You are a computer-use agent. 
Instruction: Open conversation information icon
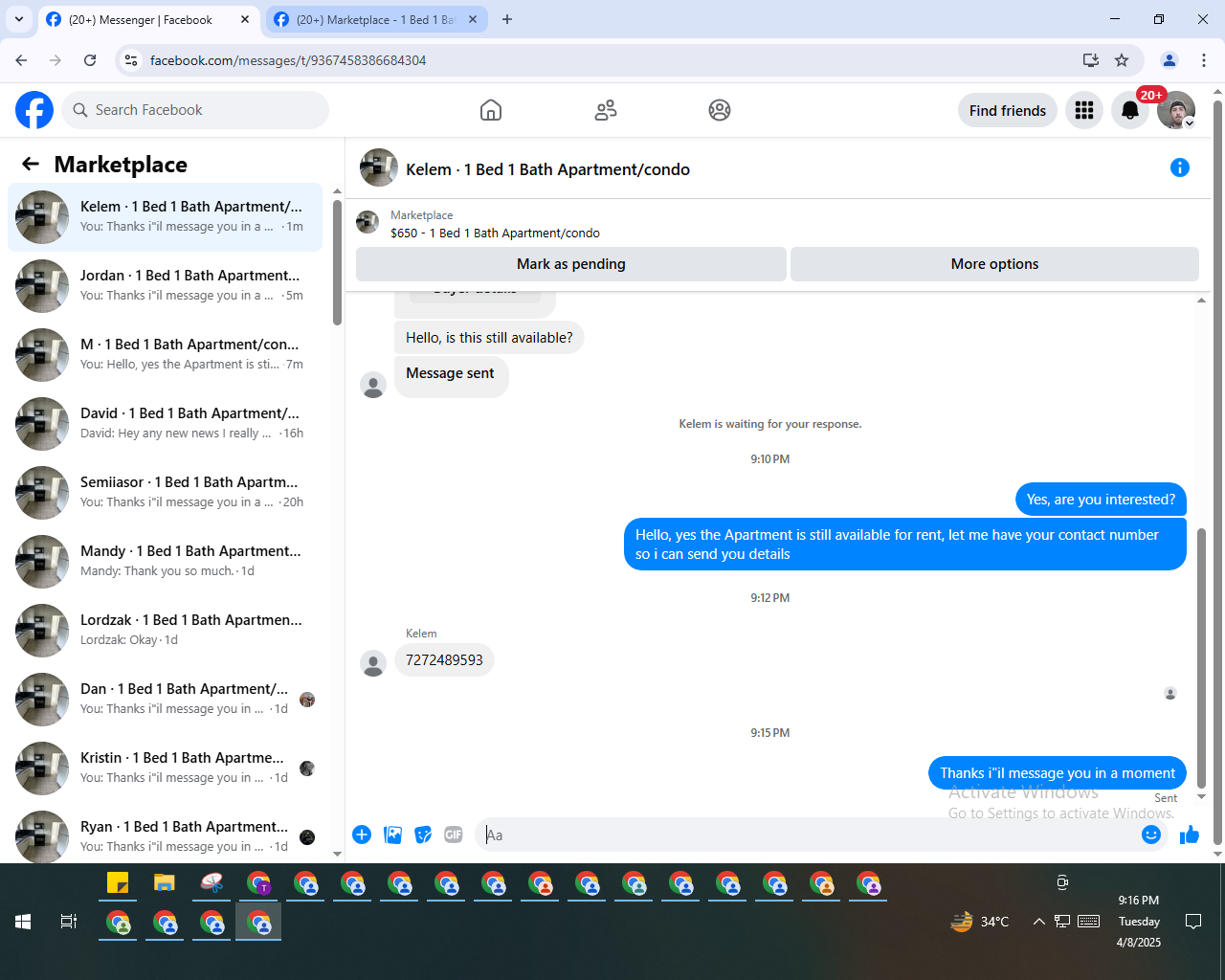1180,167
